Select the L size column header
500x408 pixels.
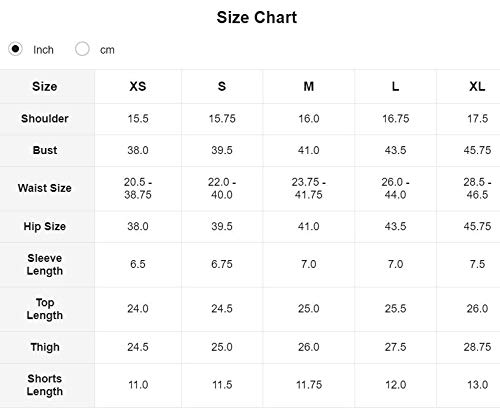tap(395, 86)
